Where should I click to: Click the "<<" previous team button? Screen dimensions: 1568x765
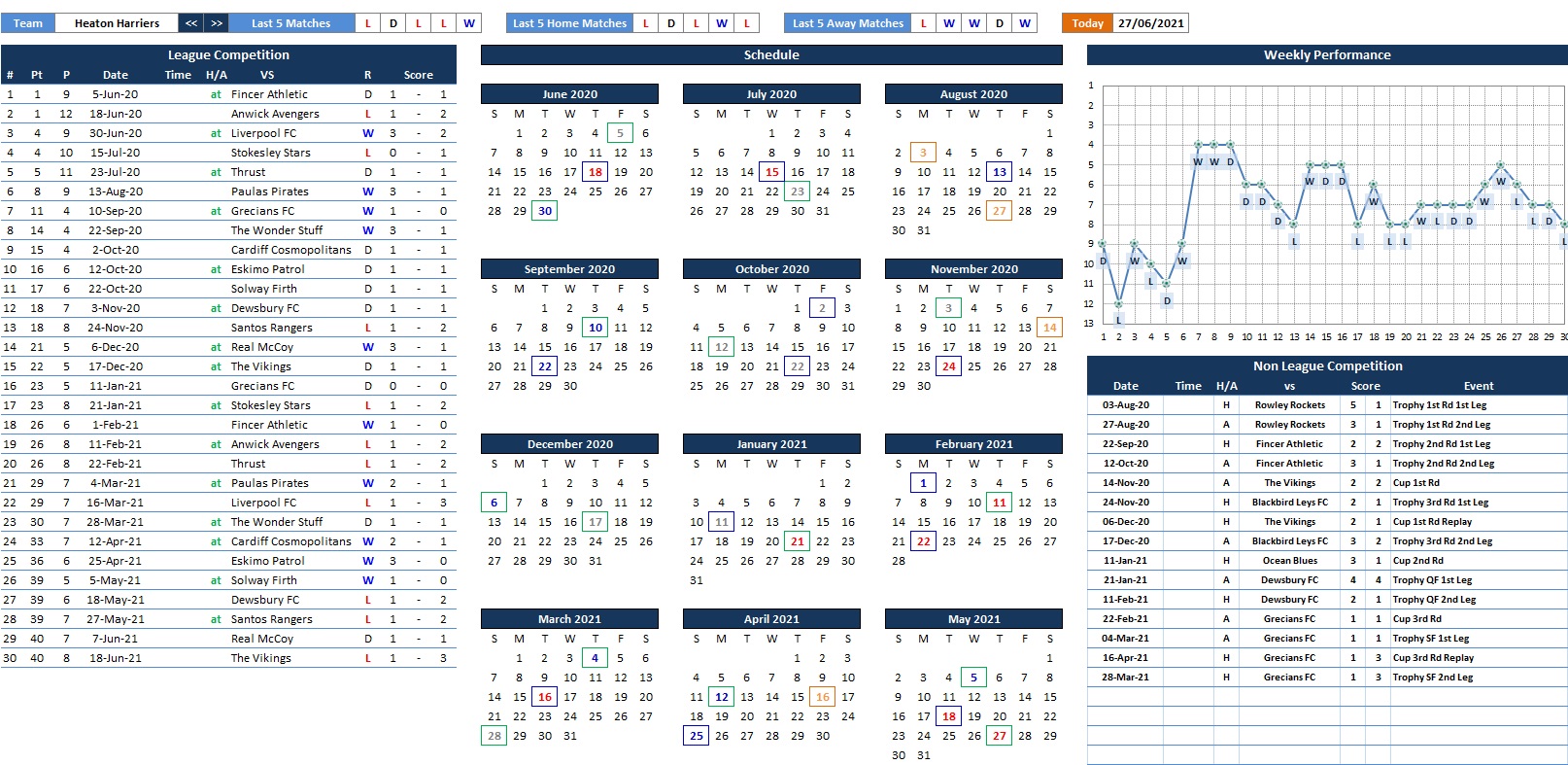pyautogui.click(x=191, y=23)
